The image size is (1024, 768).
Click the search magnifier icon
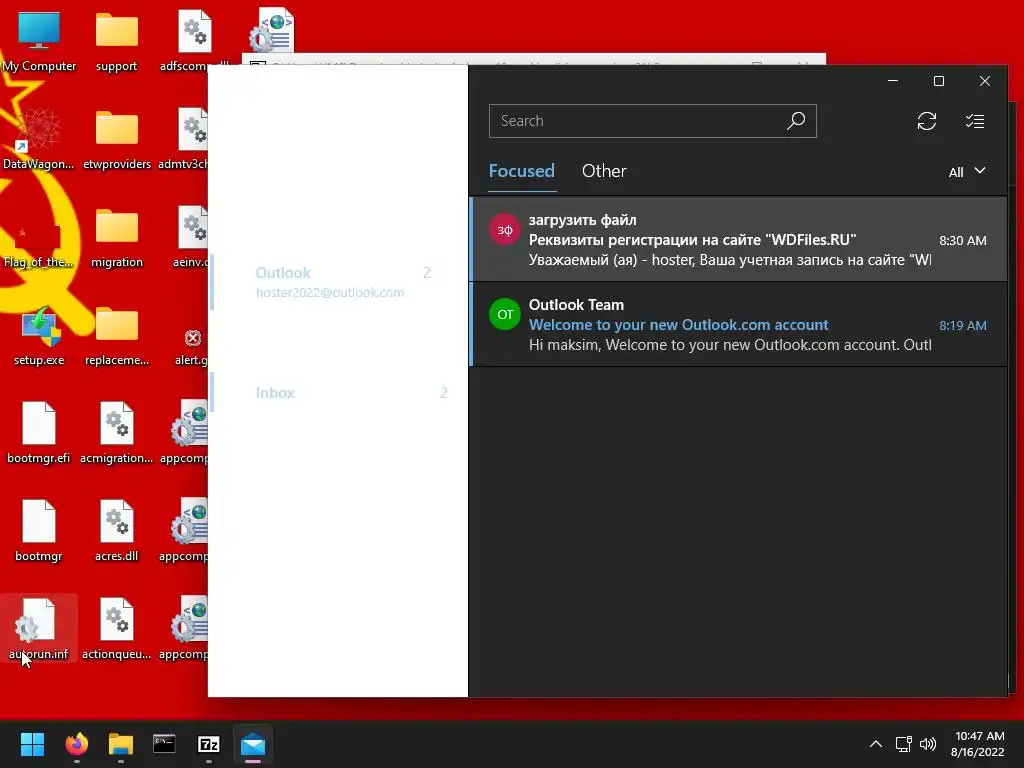pos(795,121)
